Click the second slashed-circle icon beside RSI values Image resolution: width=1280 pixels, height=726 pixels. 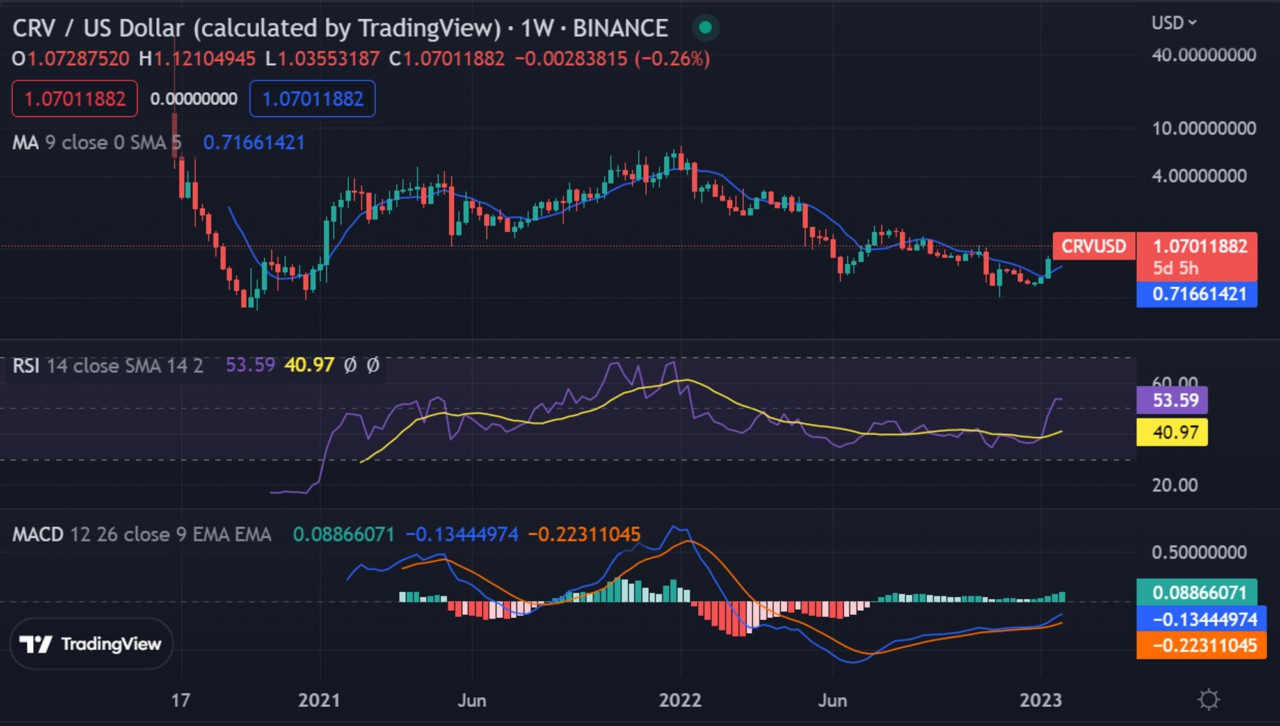click(374, 365)
